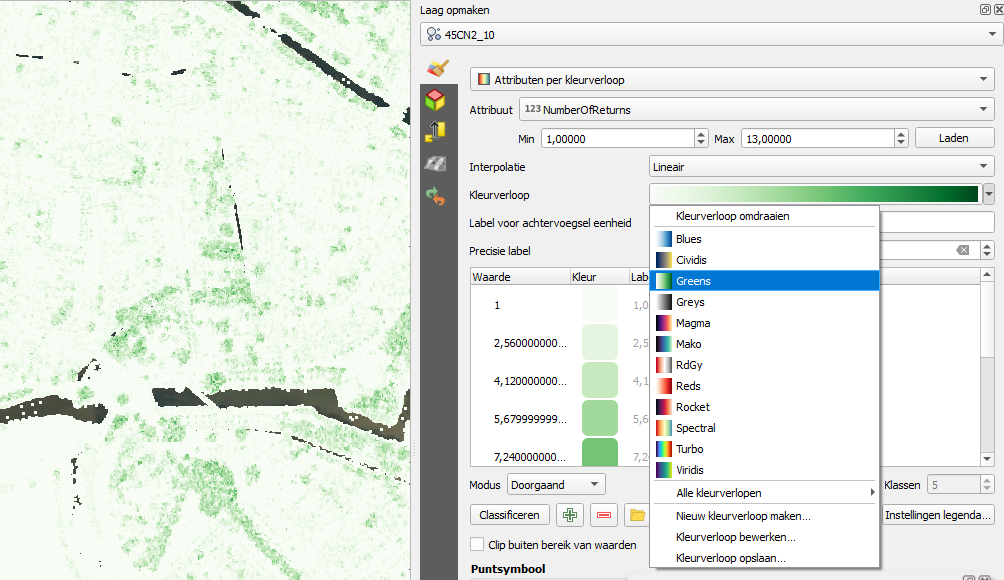
Task: Open the Symbology paintbrush tab
Action: (x=436, y=68)
